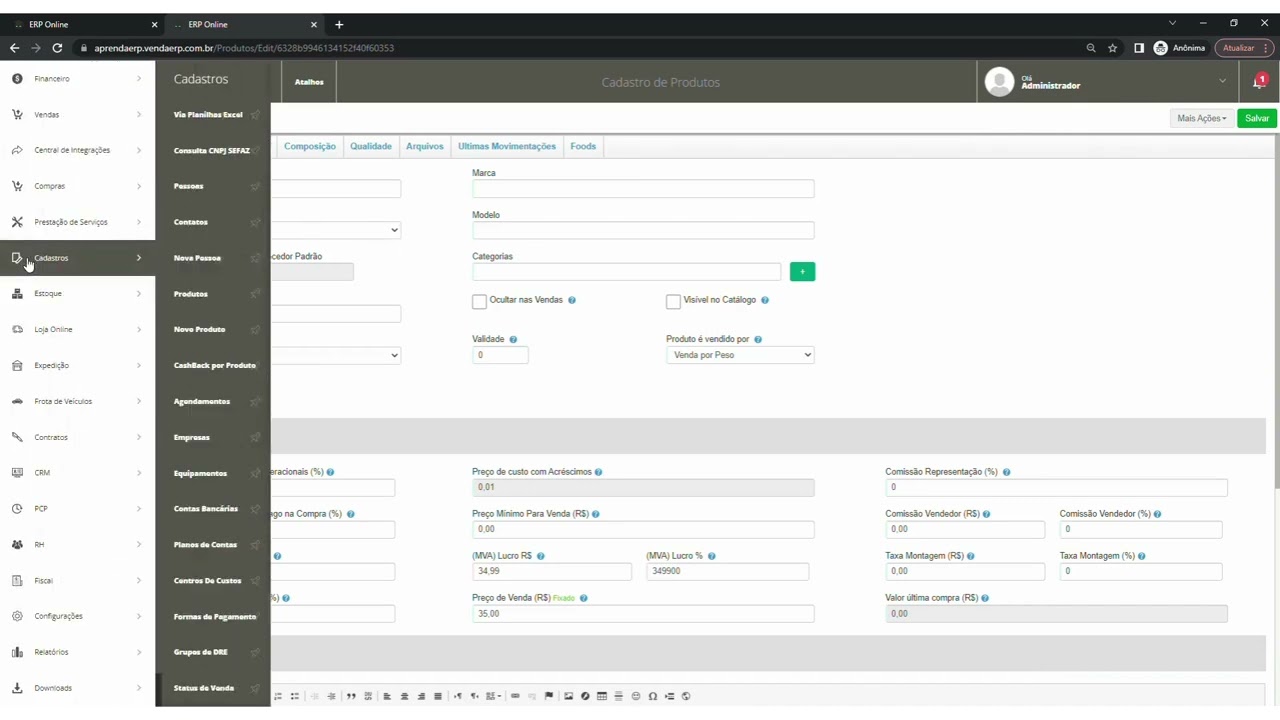This screenshot has height=720, width=1280.
Task: Insert smiley via editor toolbar
Action: click(x=636, y=696)
